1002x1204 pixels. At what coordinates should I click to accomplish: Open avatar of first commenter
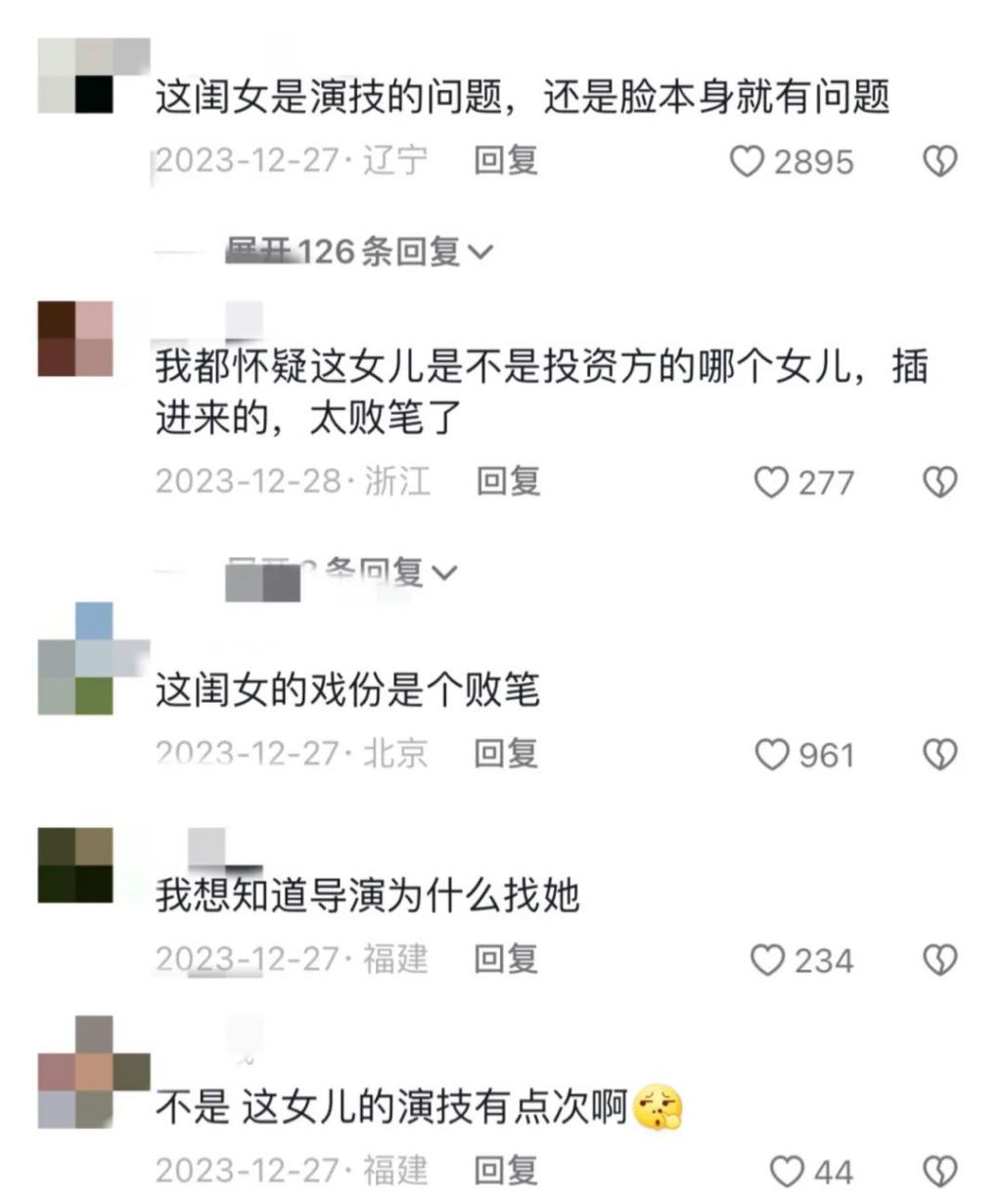tap(94, 76)
